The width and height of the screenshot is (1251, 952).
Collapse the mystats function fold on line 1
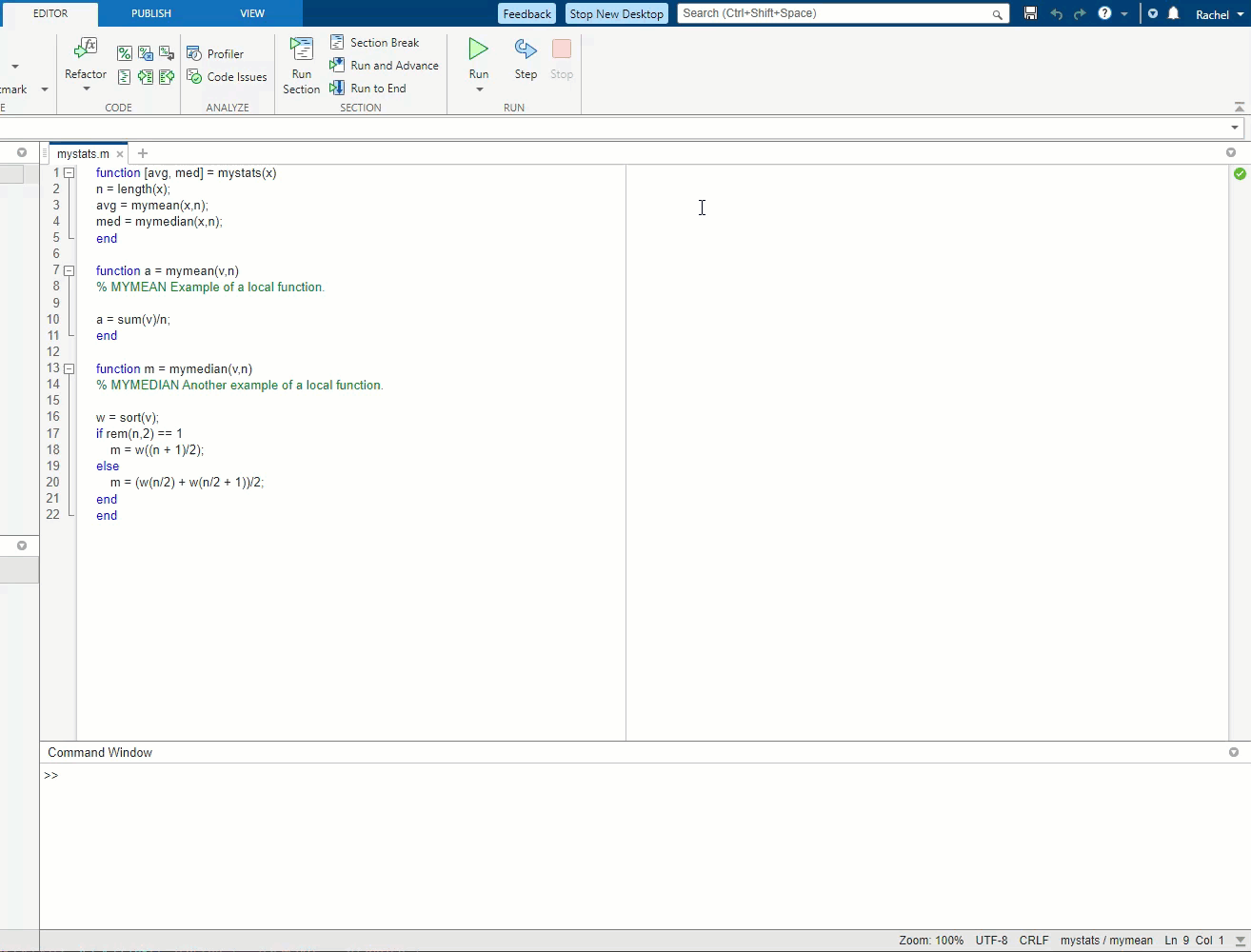tap(69, 173)
